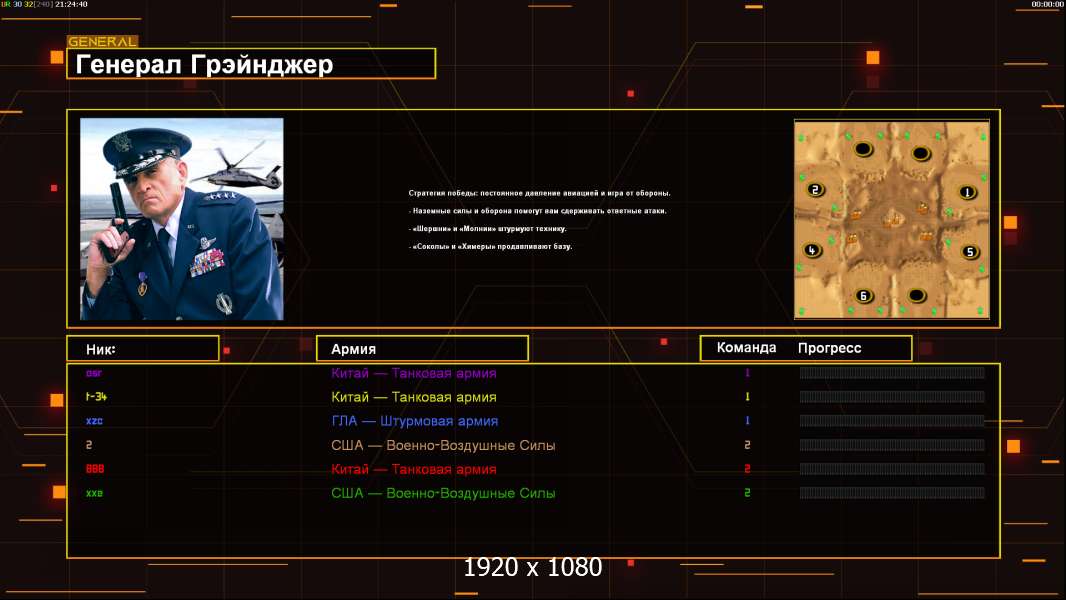Click the progress bar for player osr
This screenshot has width=1066, height=600.
tap(891, 373)
